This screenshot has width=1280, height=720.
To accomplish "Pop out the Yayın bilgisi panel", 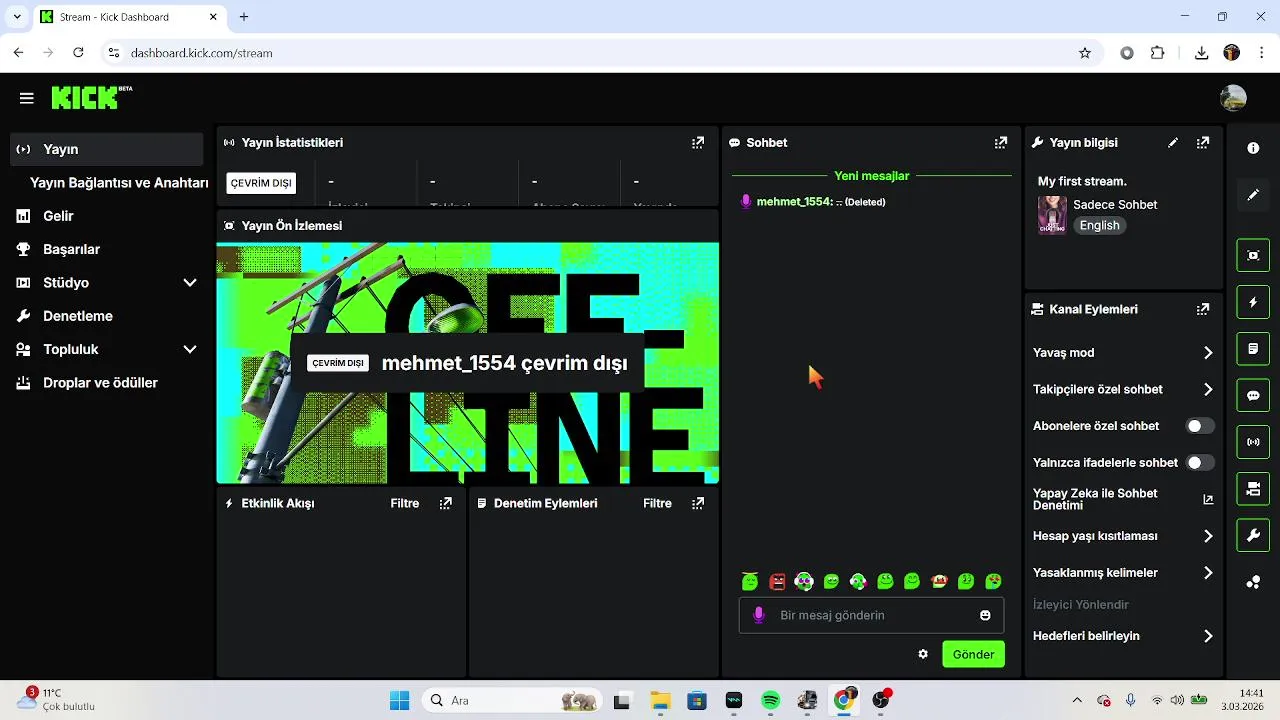I will pos(1203,143).
